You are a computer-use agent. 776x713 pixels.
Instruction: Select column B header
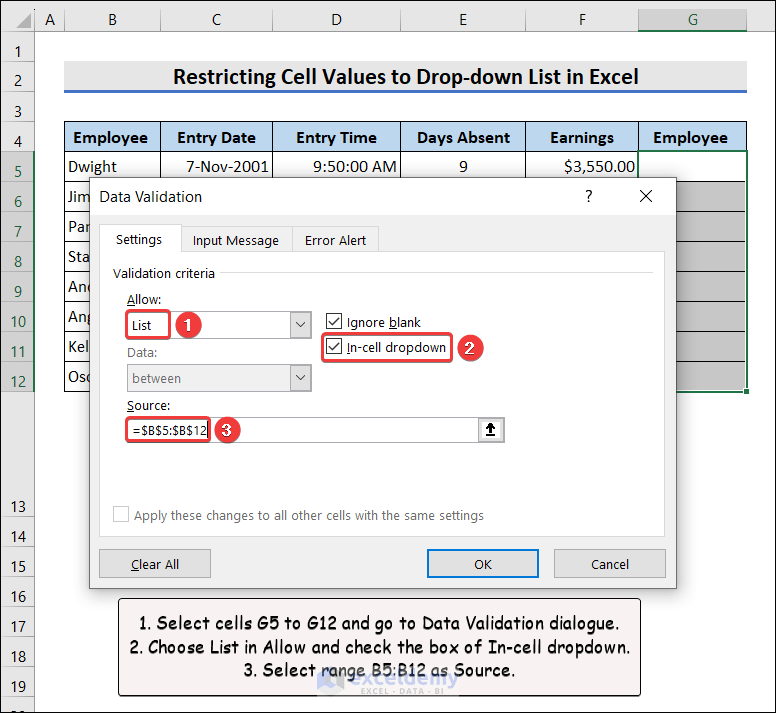(112, 20)
